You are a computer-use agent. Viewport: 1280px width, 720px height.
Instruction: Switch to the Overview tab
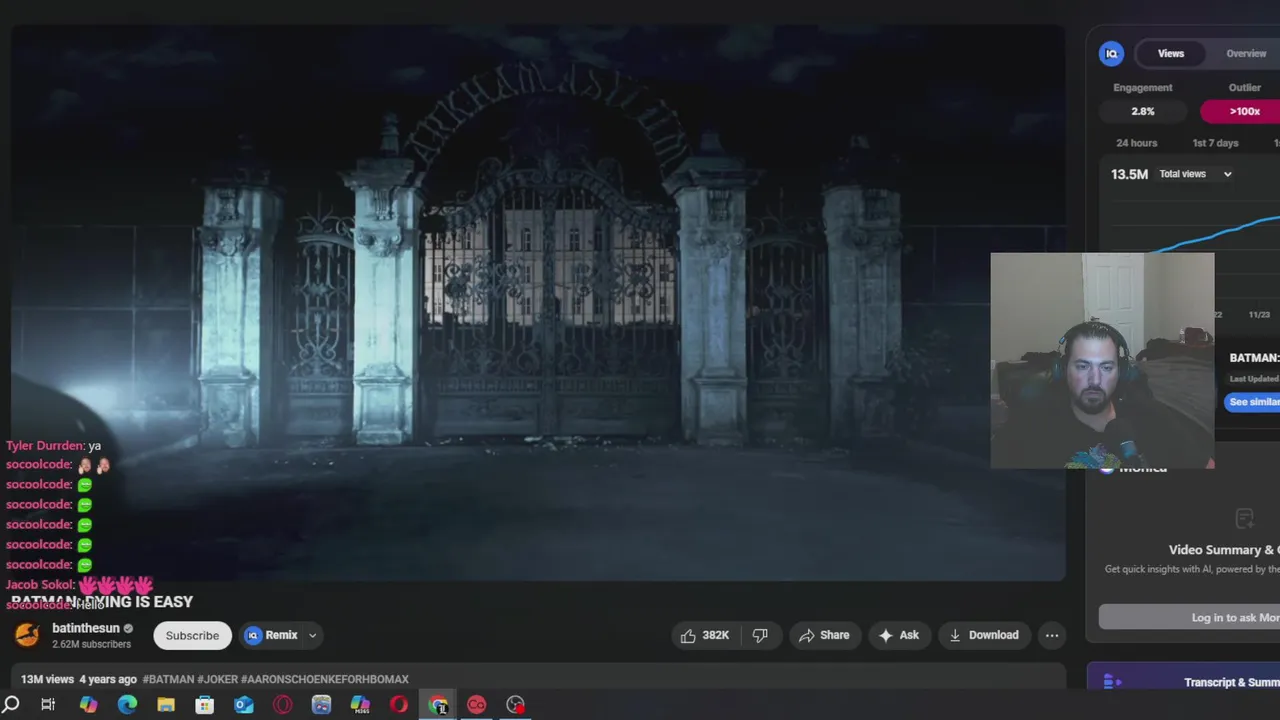click(1246, 54)
